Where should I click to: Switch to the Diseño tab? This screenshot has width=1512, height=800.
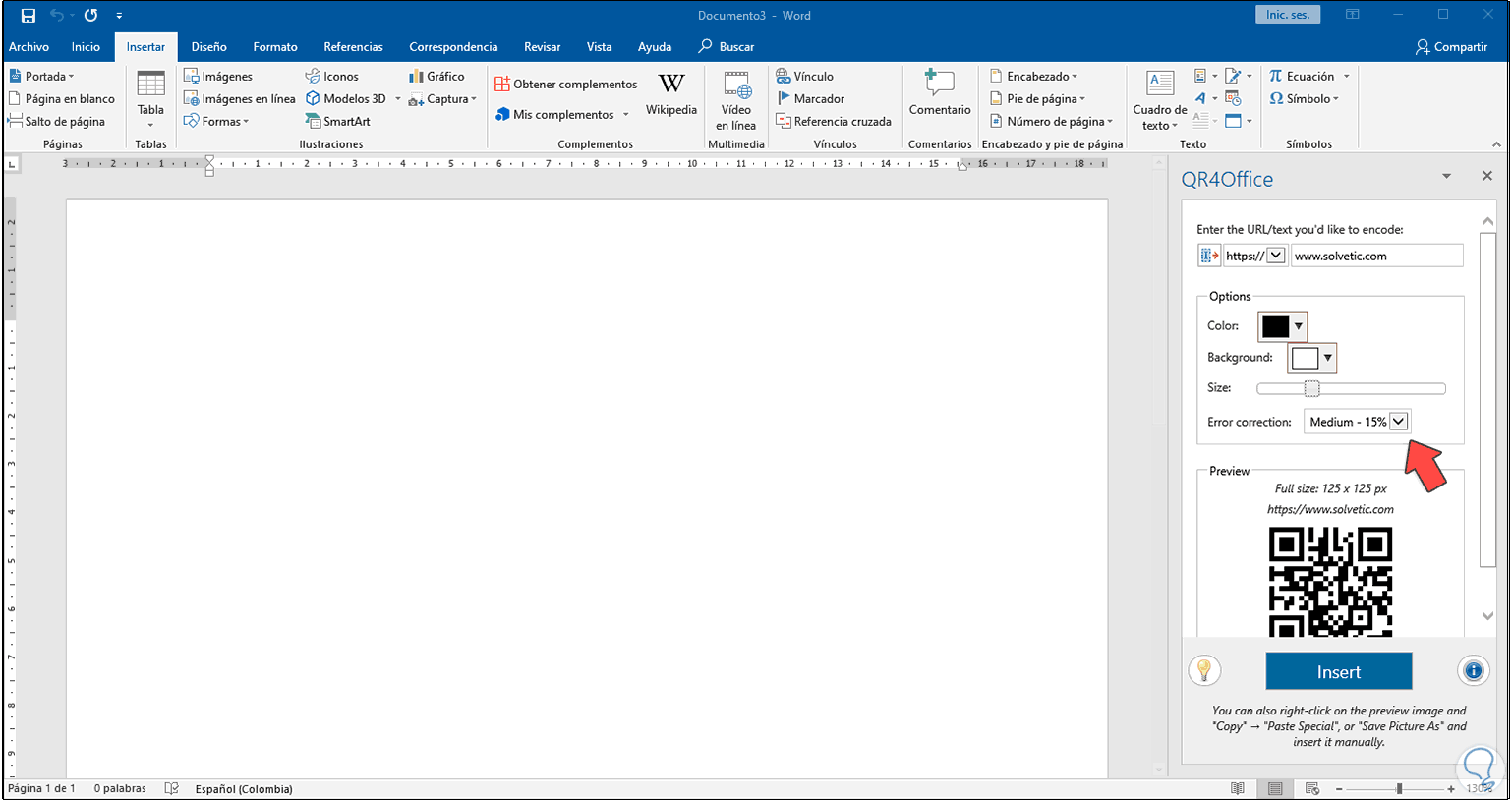coord(208,47)
